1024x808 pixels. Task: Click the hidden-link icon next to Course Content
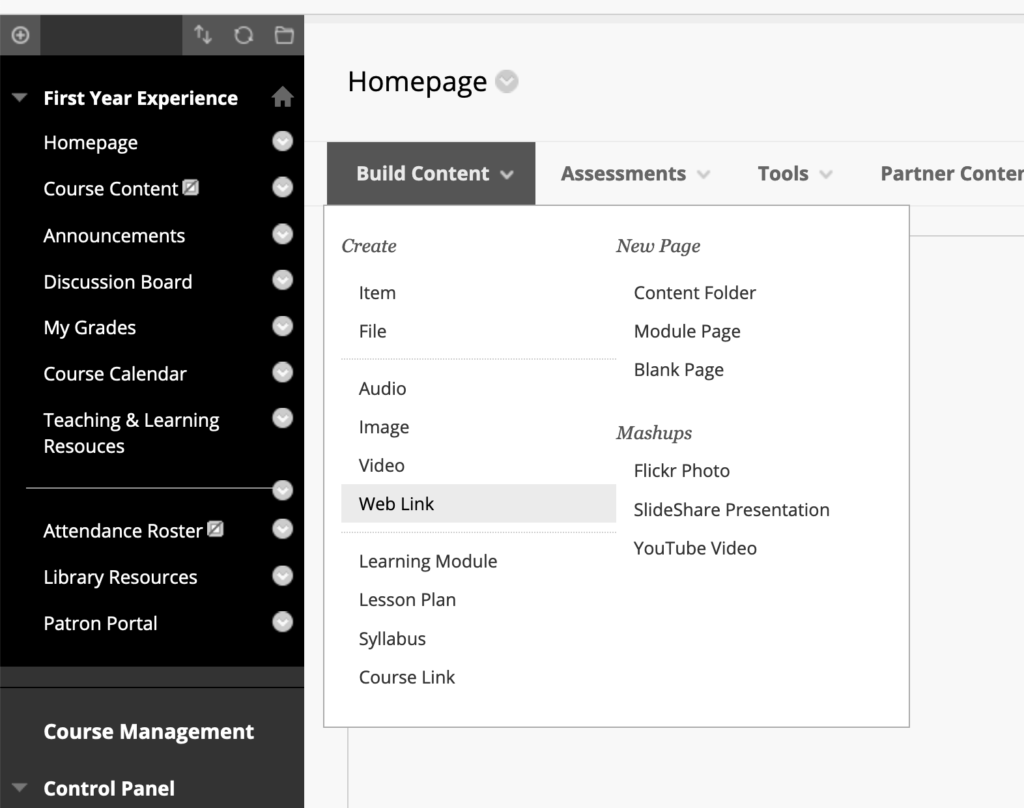(x=191, y=187)
